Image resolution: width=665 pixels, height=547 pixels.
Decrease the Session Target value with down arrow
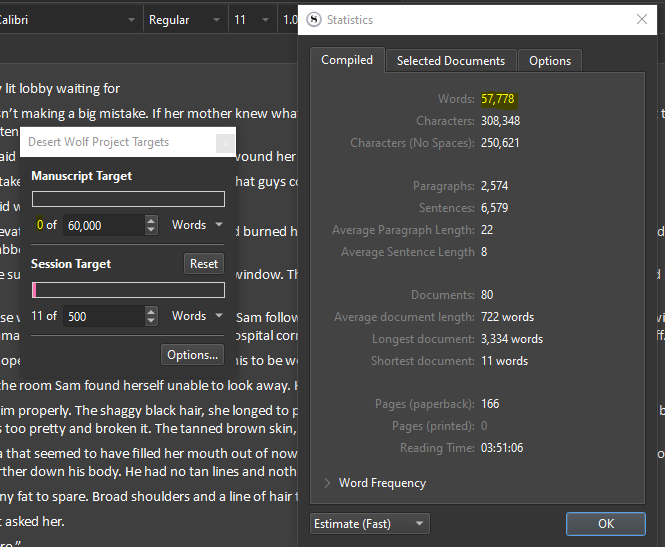click(x=151, y=321)
